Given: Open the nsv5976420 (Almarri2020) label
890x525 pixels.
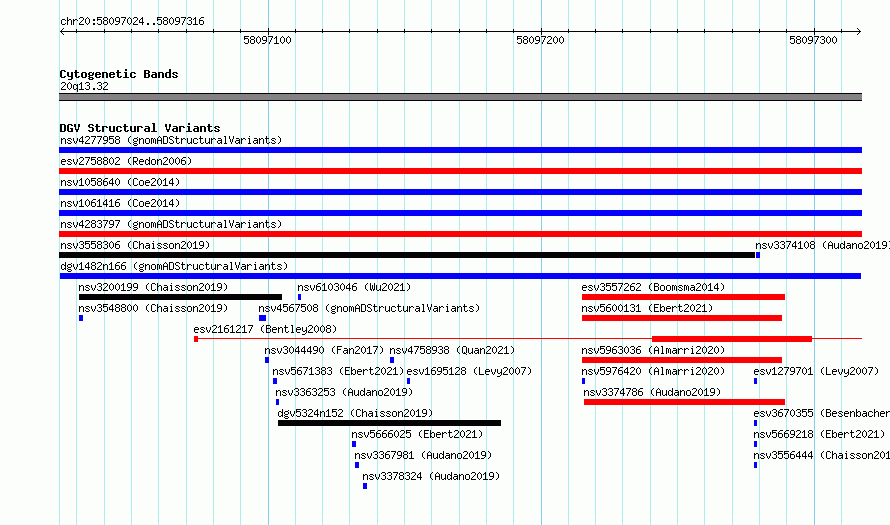Looking at the screenshot, I should click(x=653, y=371).
